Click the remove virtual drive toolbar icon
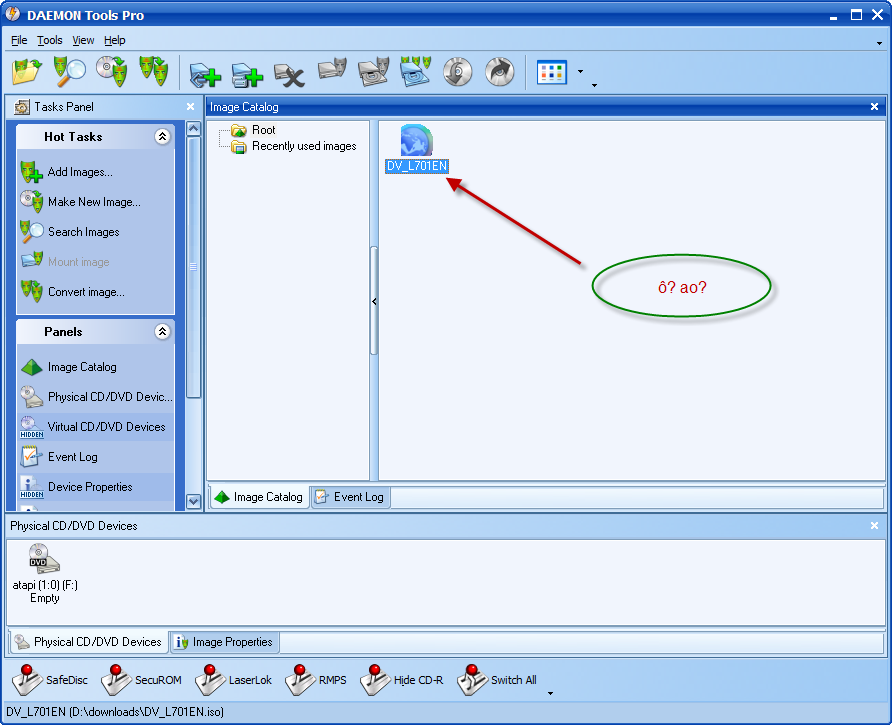The width and height of the screenshot is (892, 725). pyautogui.click(x=289, y=73)
